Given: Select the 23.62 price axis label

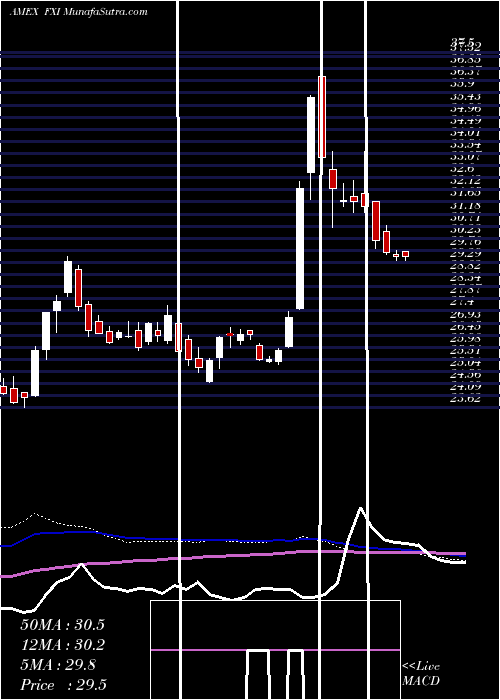Looking at the screenshot, I should tap(465, 399).
